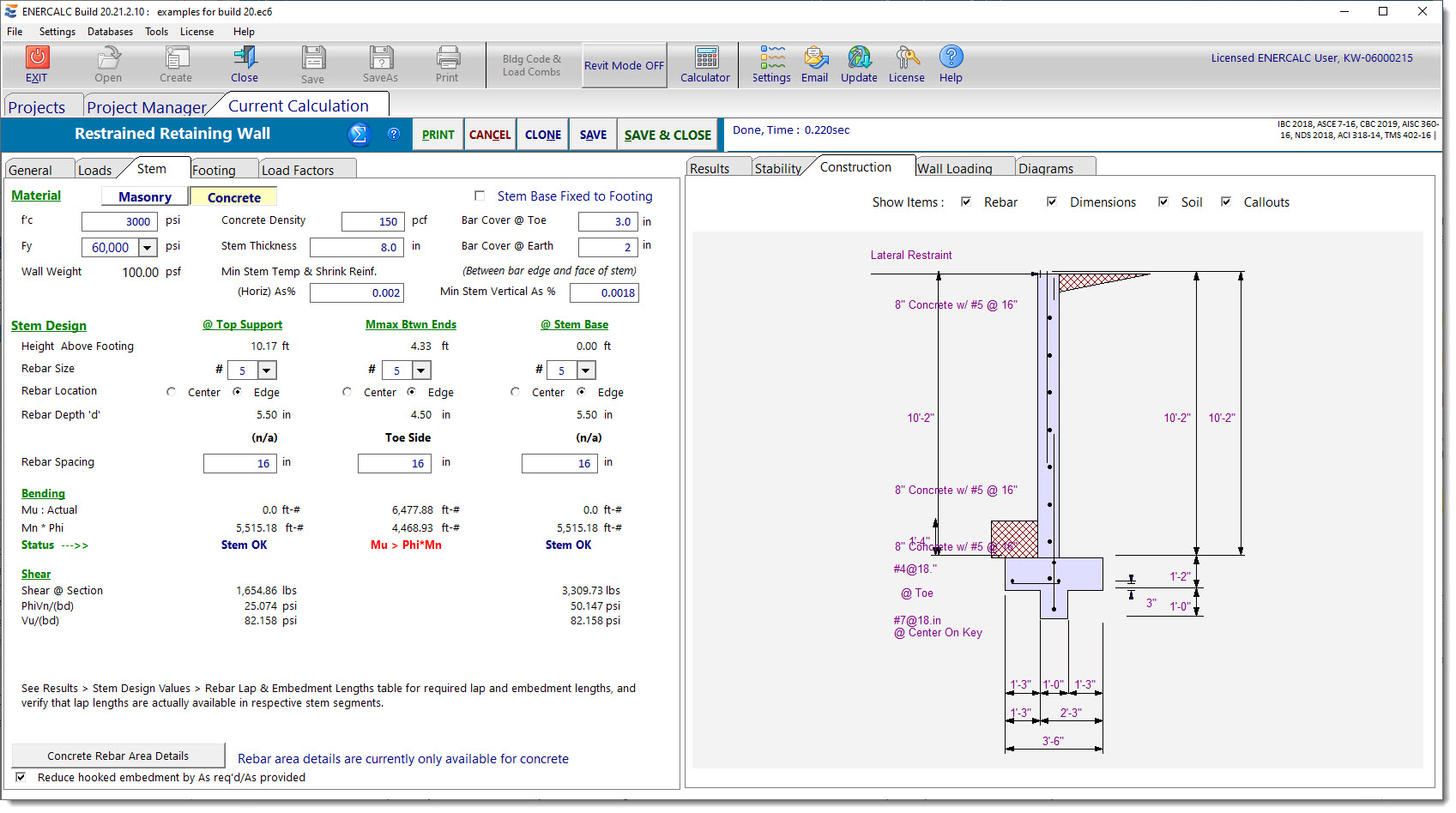Open the Settings icon in toolbar
The width and height of the screenshot is (1456, 813).
771,58
